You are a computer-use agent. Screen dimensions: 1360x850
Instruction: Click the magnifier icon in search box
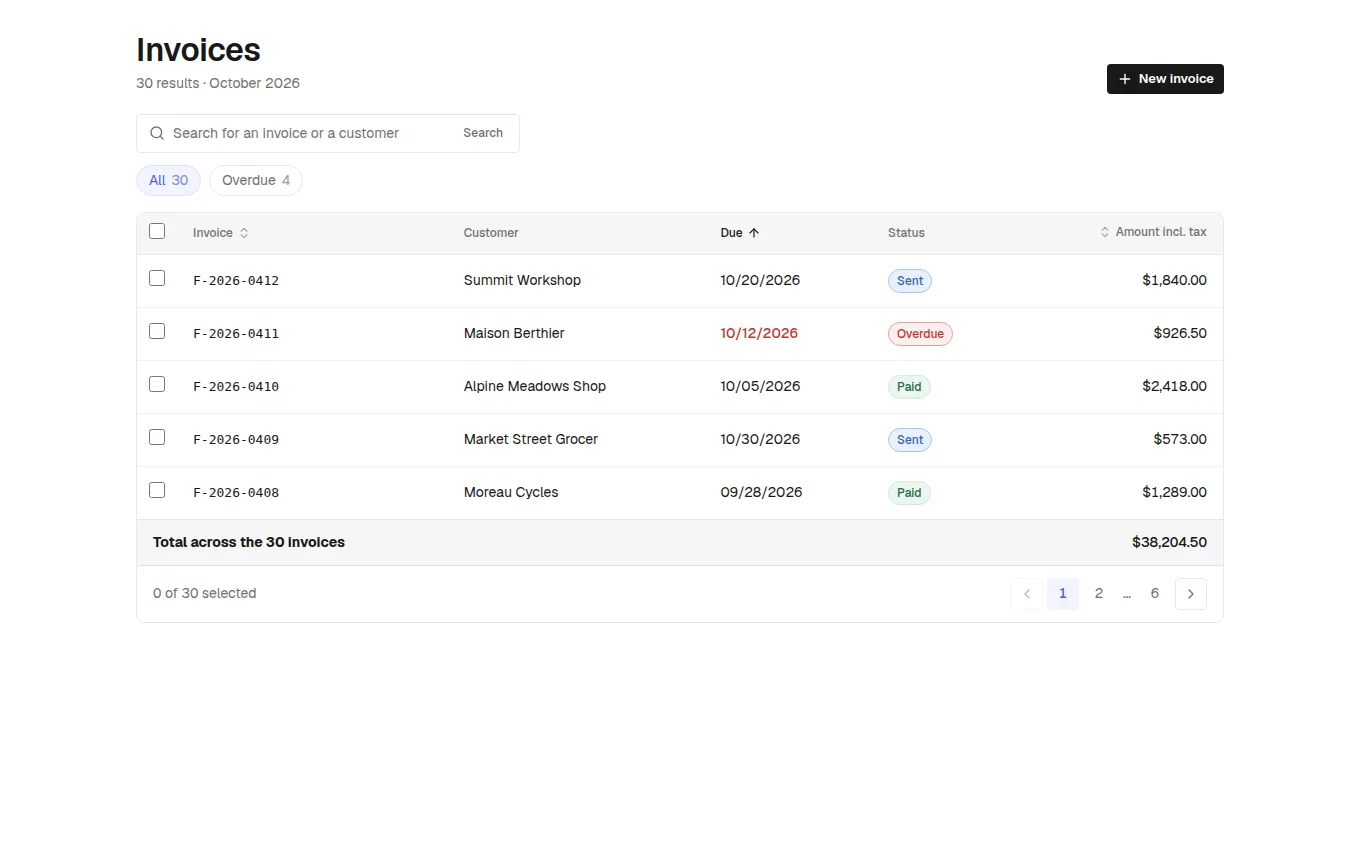[157, 133]
